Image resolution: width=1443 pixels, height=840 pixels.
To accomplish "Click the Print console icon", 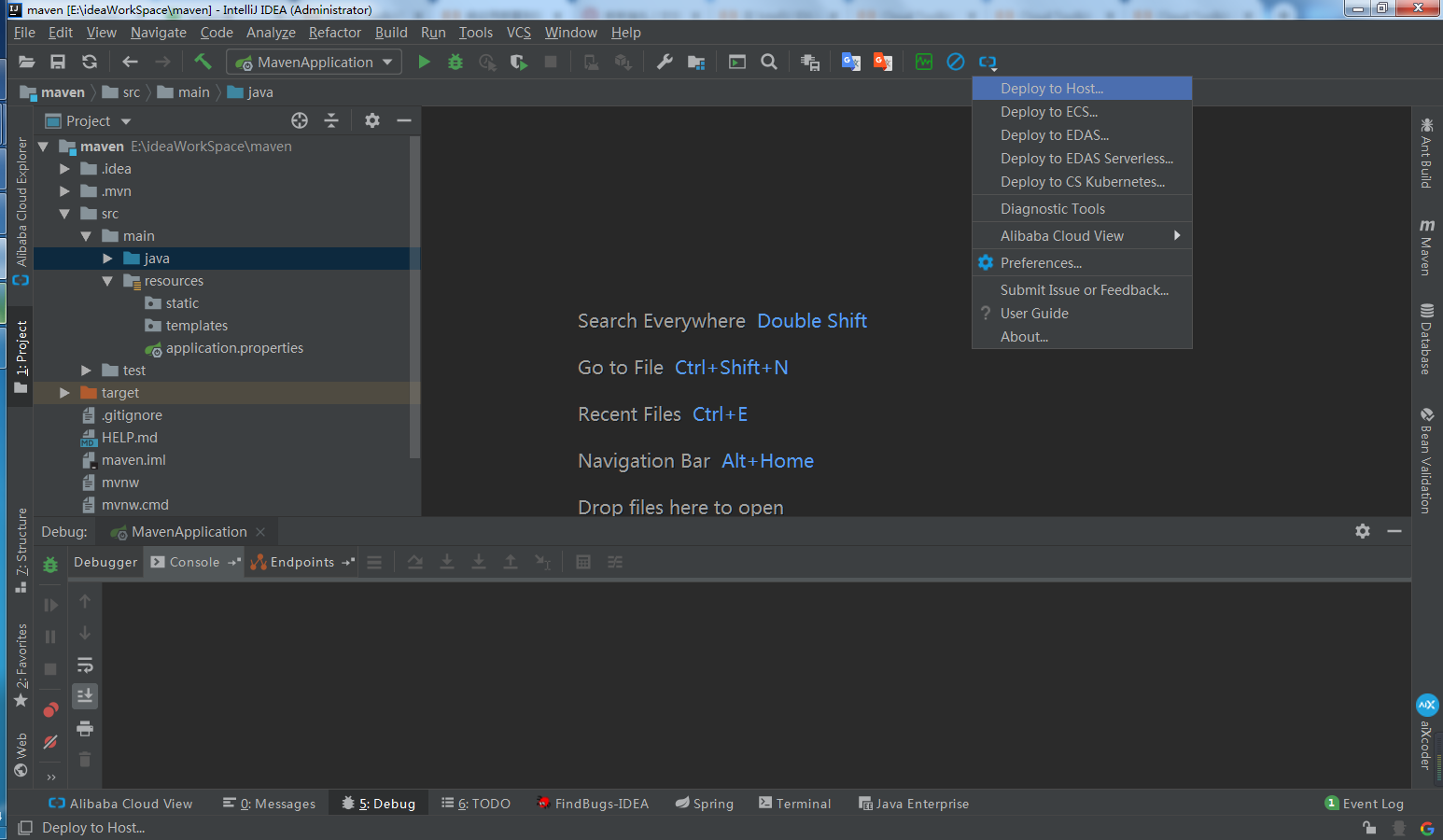I will coord(85,728).
